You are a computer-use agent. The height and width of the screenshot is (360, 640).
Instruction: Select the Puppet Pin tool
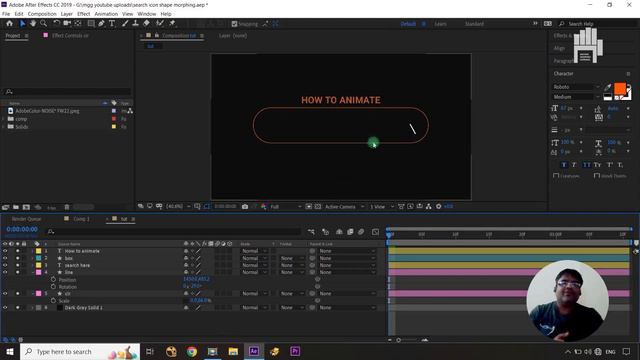point(172,24)
